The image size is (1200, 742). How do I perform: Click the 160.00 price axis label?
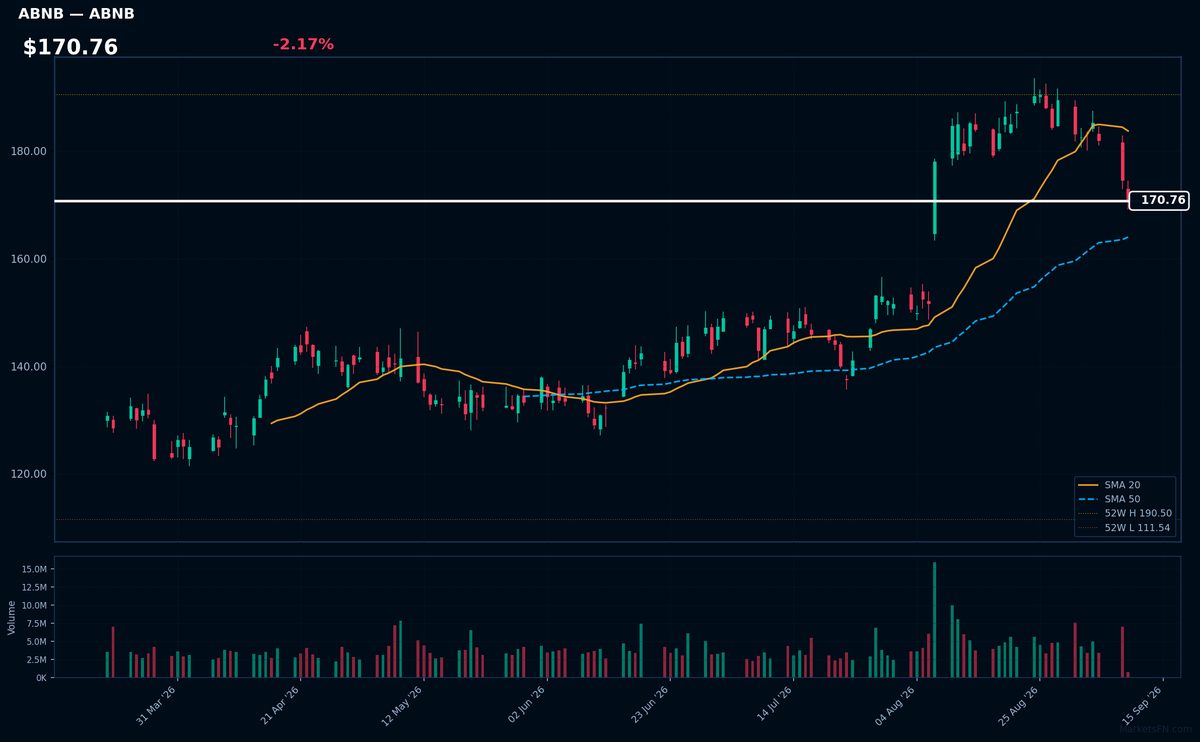pyautogui.click(x=30, y=259)
